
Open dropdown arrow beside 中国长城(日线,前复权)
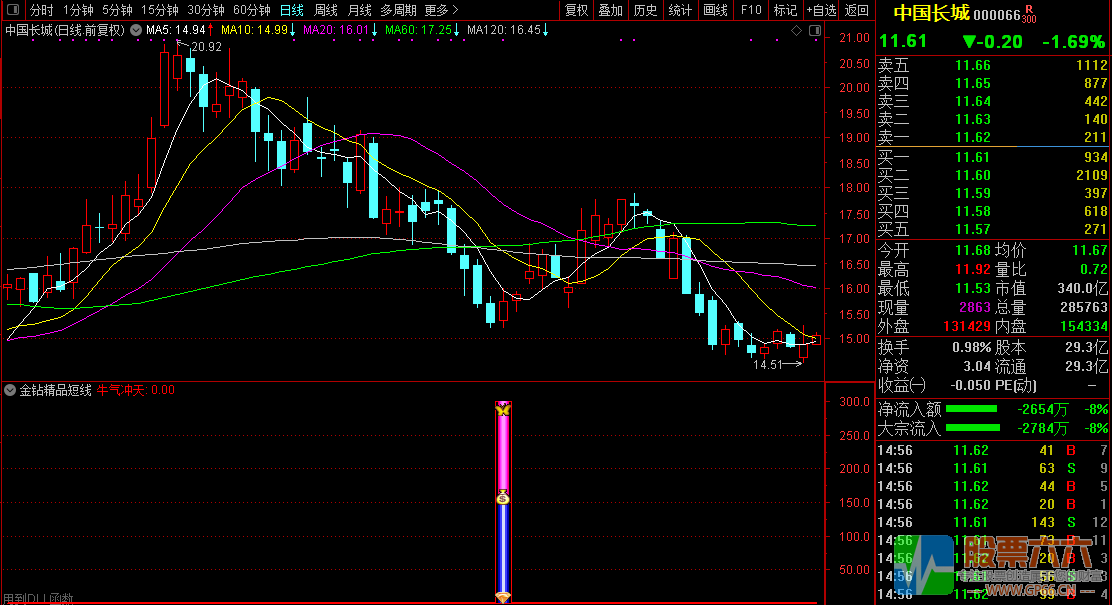tap(135, 31)
